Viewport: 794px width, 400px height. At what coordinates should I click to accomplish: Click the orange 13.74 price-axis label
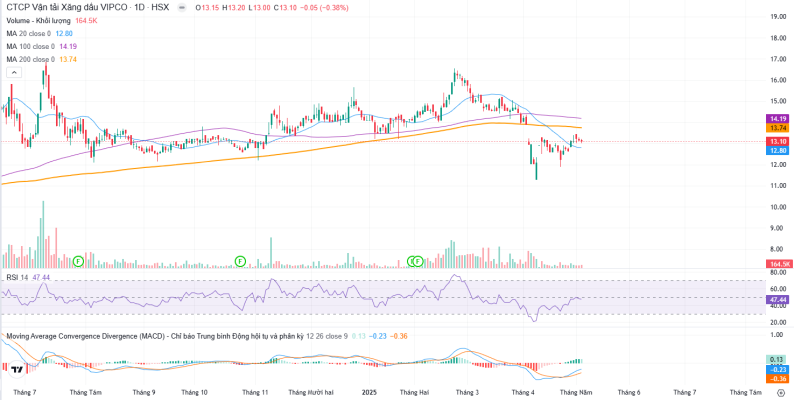point(777,129)
